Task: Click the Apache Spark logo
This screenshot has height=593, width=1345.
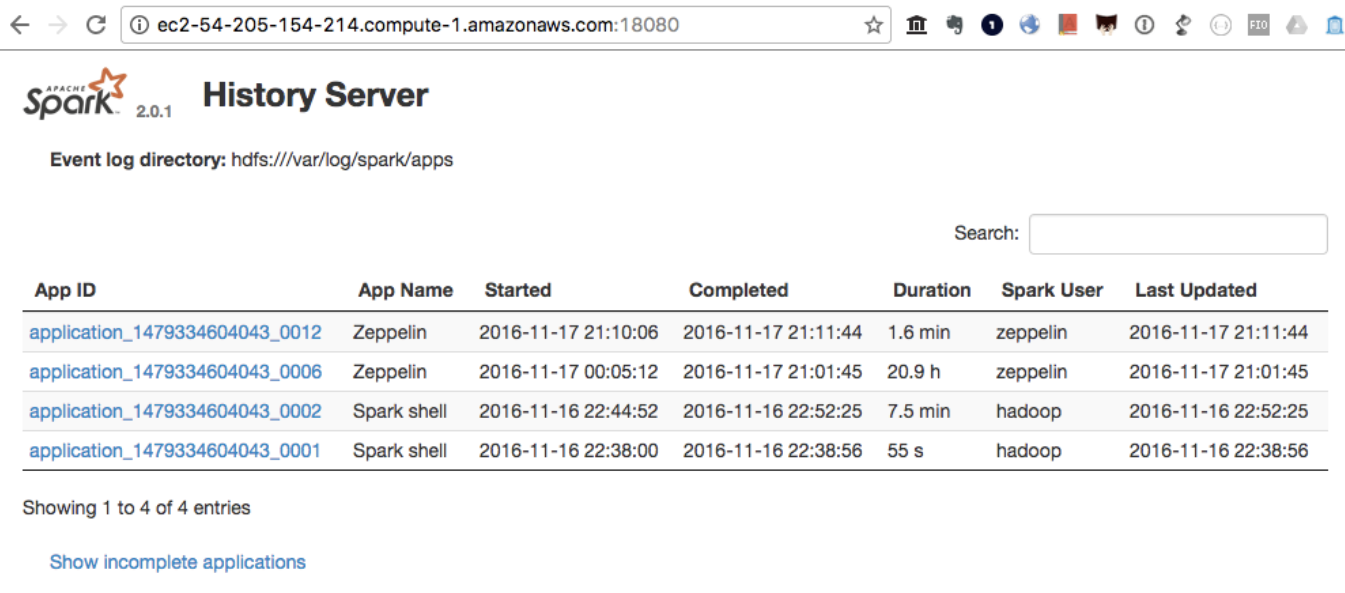Action: click(x=76, y=95)
